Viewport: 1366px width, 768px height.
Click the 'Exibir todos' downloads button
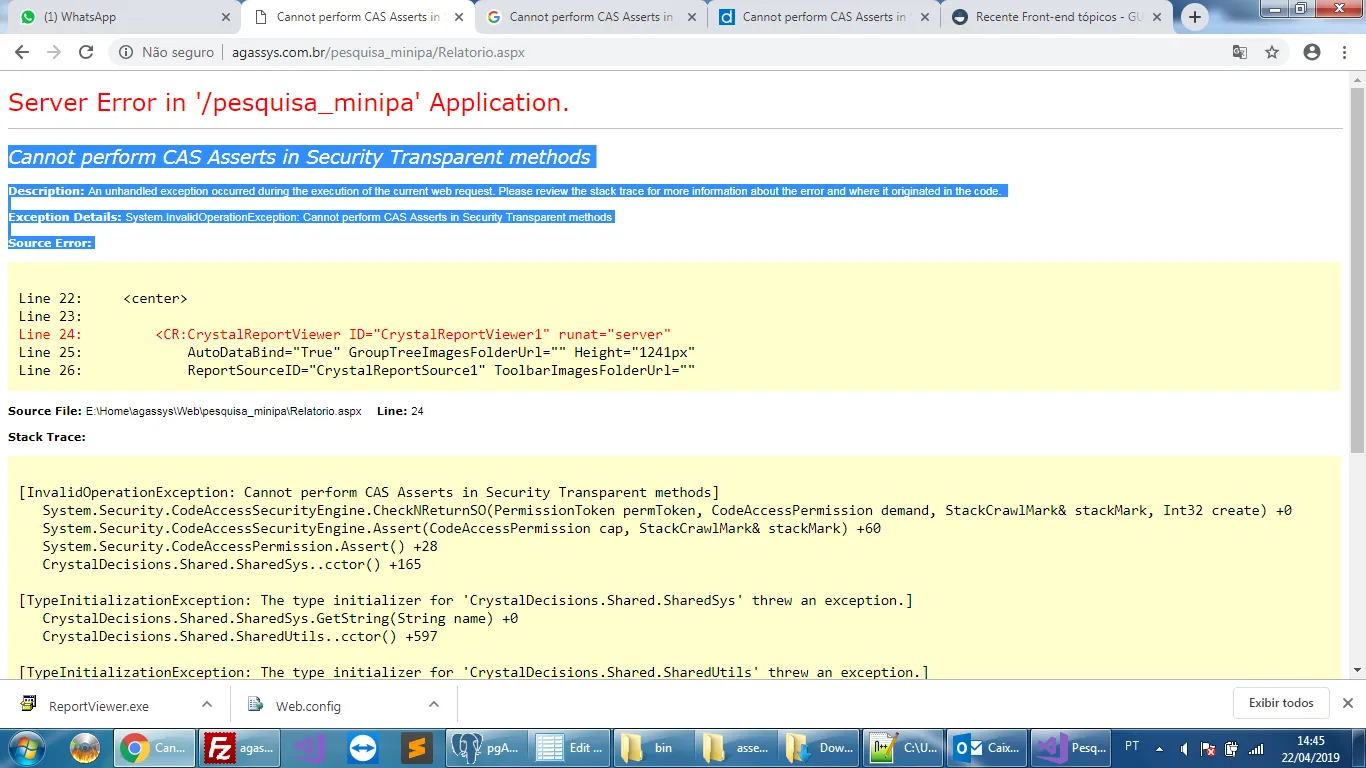click(1280, 703)
